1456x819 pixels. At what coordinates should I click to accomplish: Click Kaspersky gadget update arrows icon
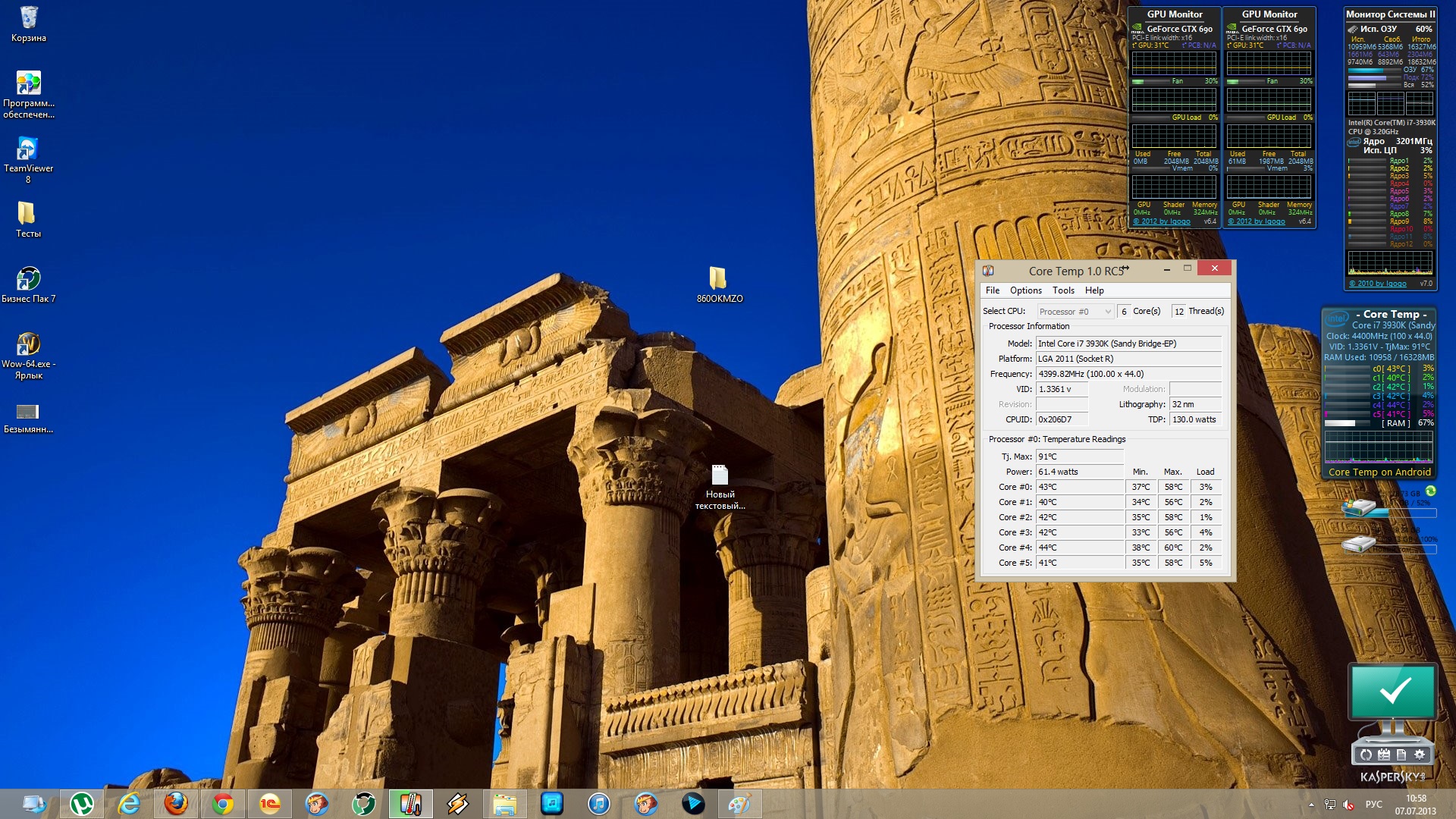tap(1366, 755)
